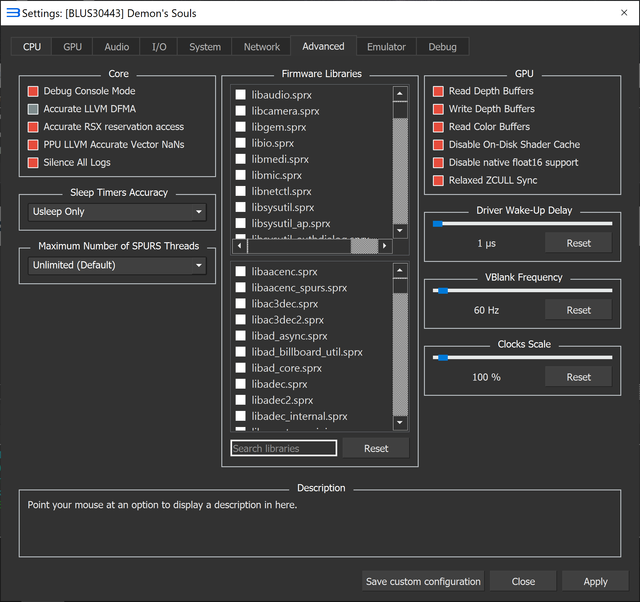Open the Debug tab
Image resolution: width=640 pixels, height=602 pixels.
coord(442,47)
